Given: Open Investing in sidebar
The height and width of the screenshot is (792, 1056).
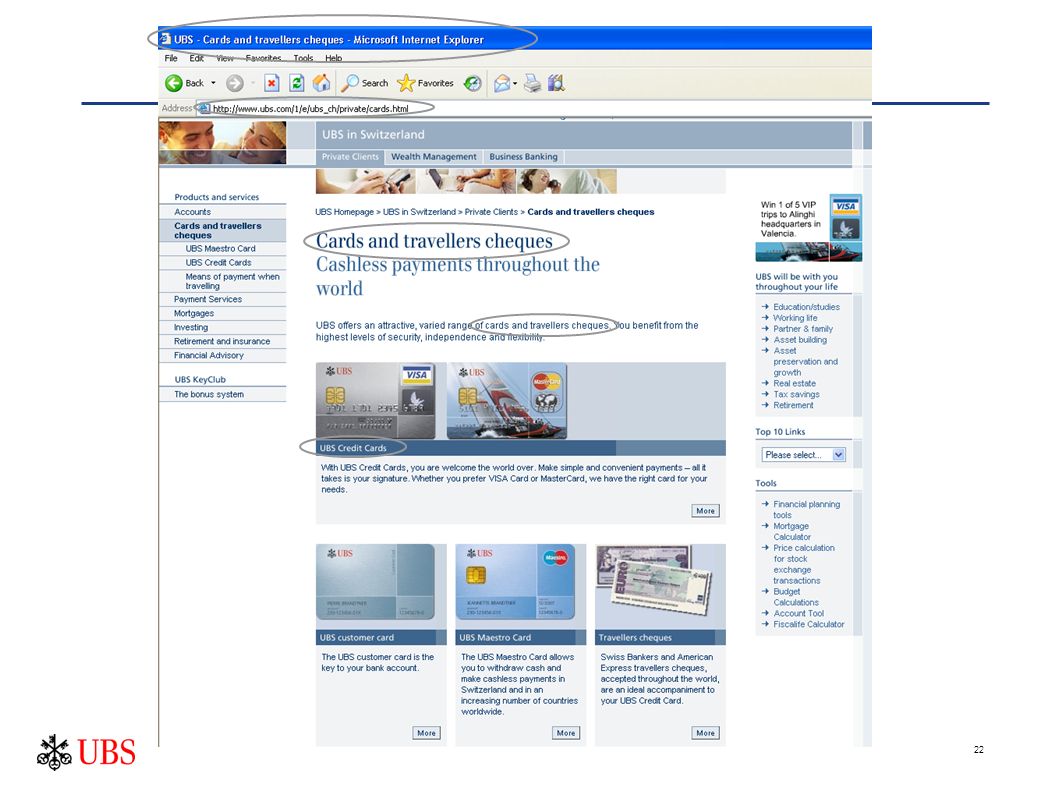Looking at the screenshot, I should click(x=191, y=327).
